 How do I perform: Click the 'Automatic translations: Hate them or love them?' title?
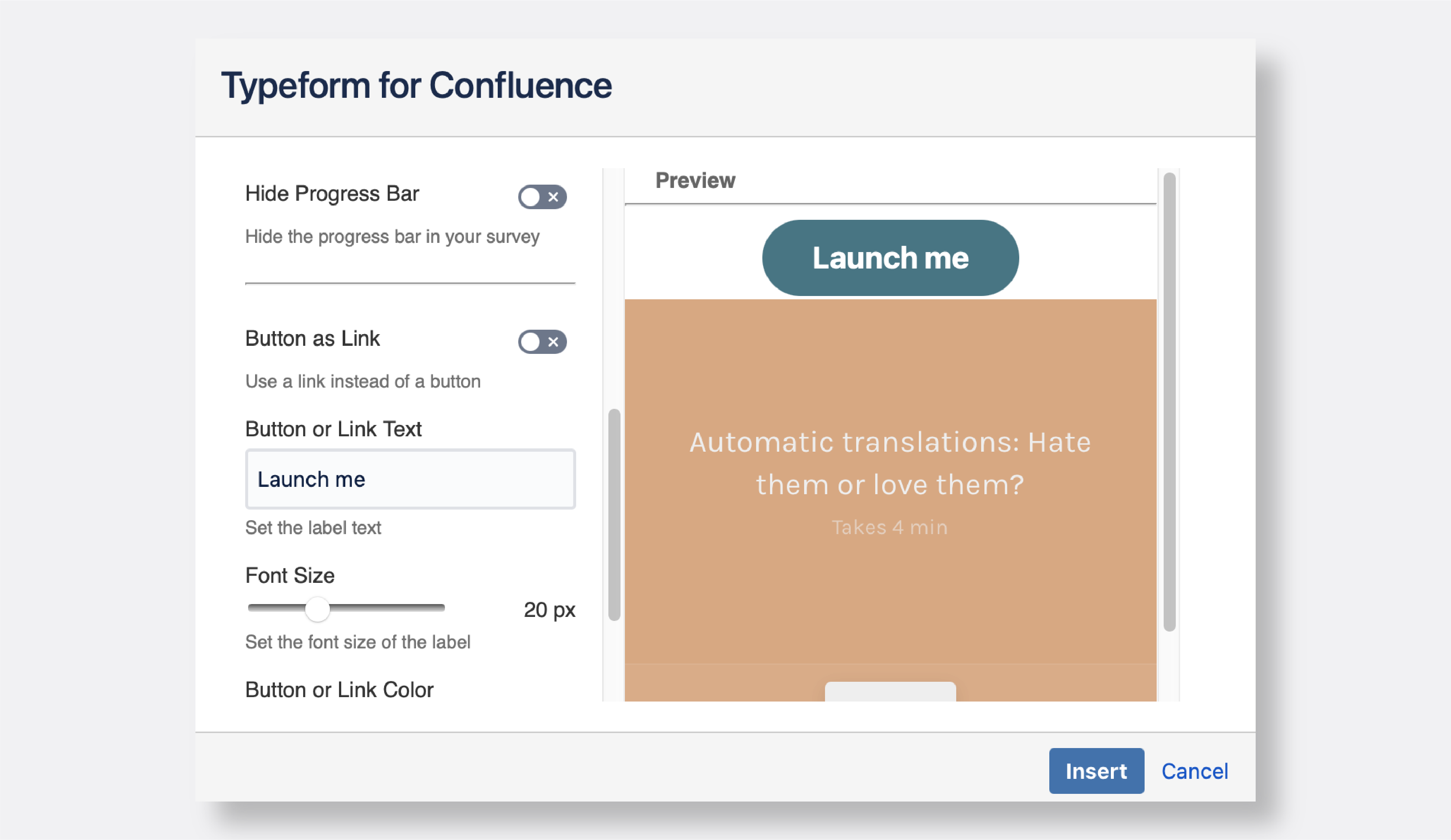pos(890,463)
